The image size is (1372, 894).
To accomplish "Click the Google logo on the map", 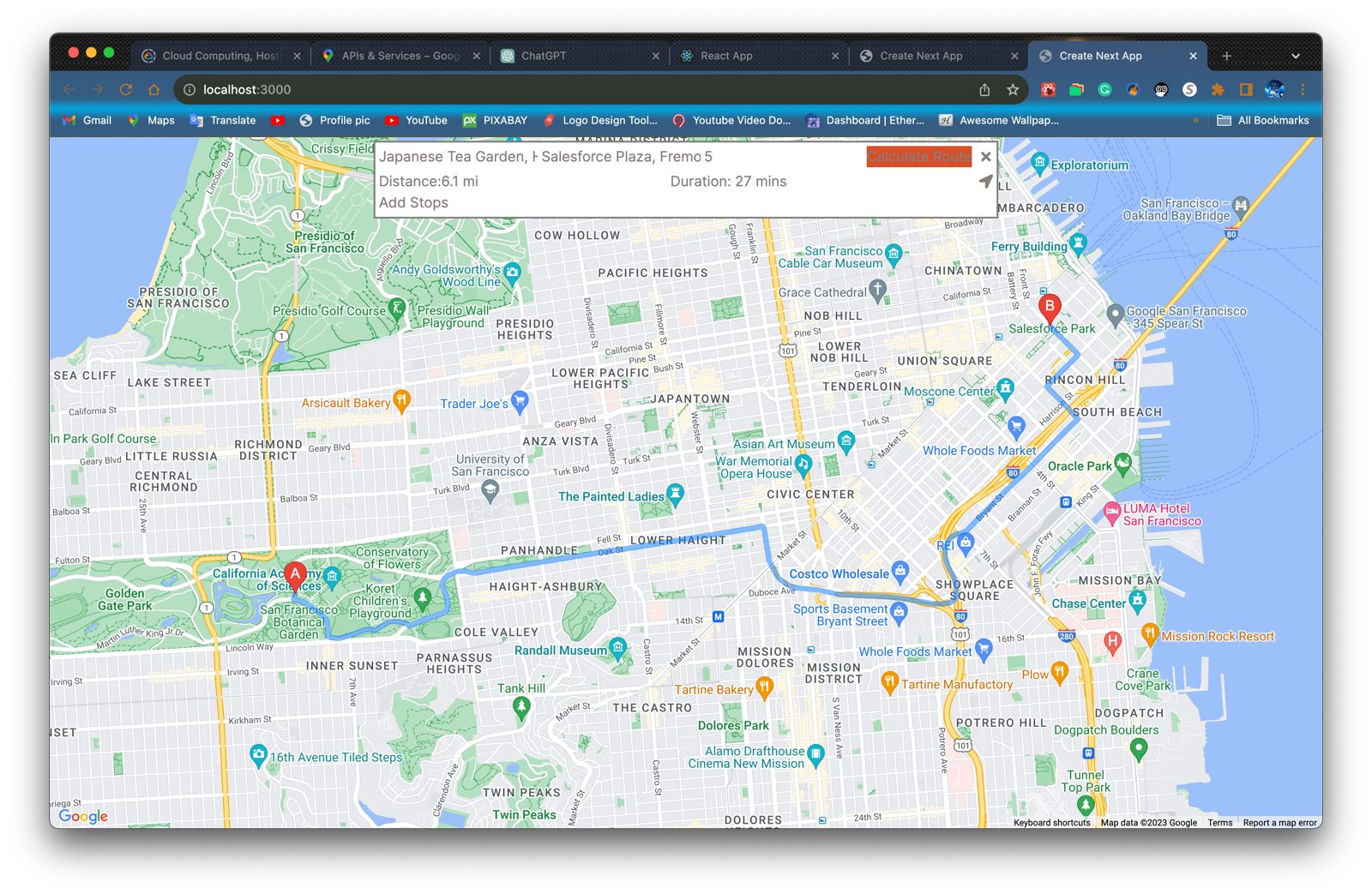I will point(83,816).
